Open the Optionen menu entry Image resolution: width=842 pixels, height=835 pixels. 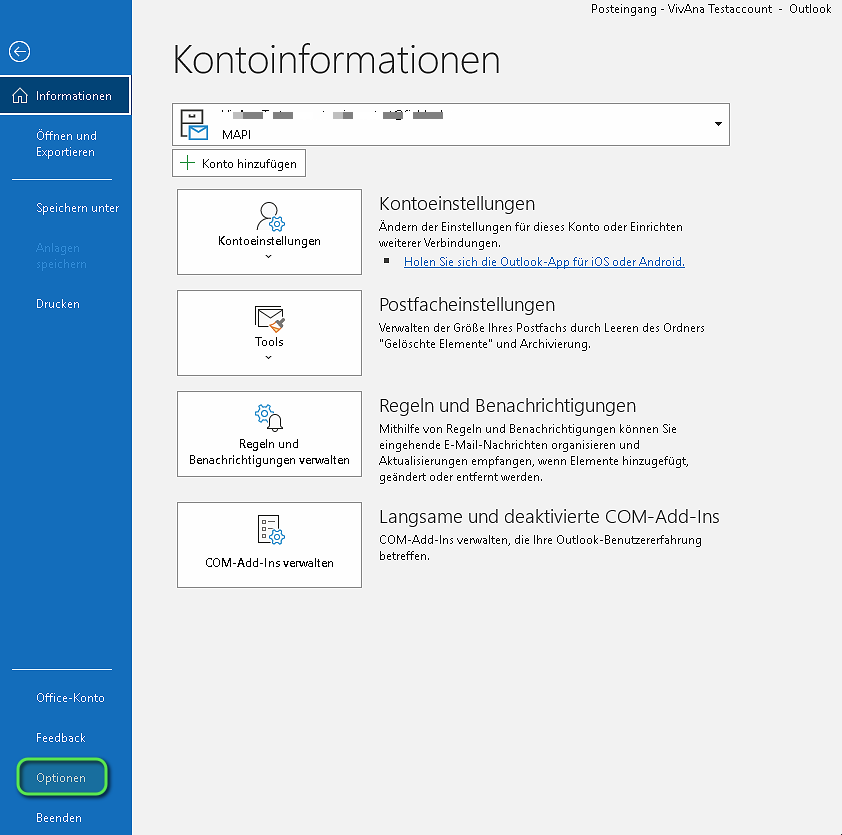[x=61, y=778]
